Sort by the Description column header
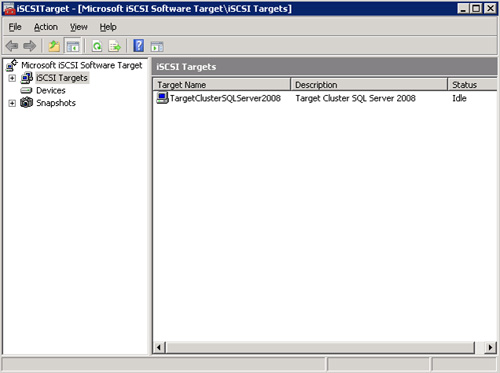This screenshot has height=373, width=500. pos(369,85)
